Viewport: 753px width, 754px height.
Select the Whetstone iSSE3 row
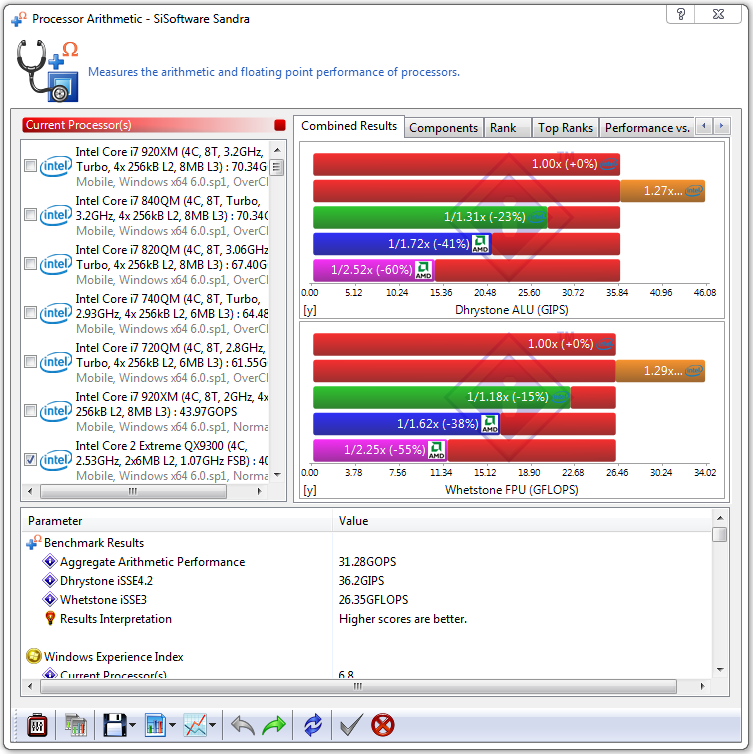(366, 600)
